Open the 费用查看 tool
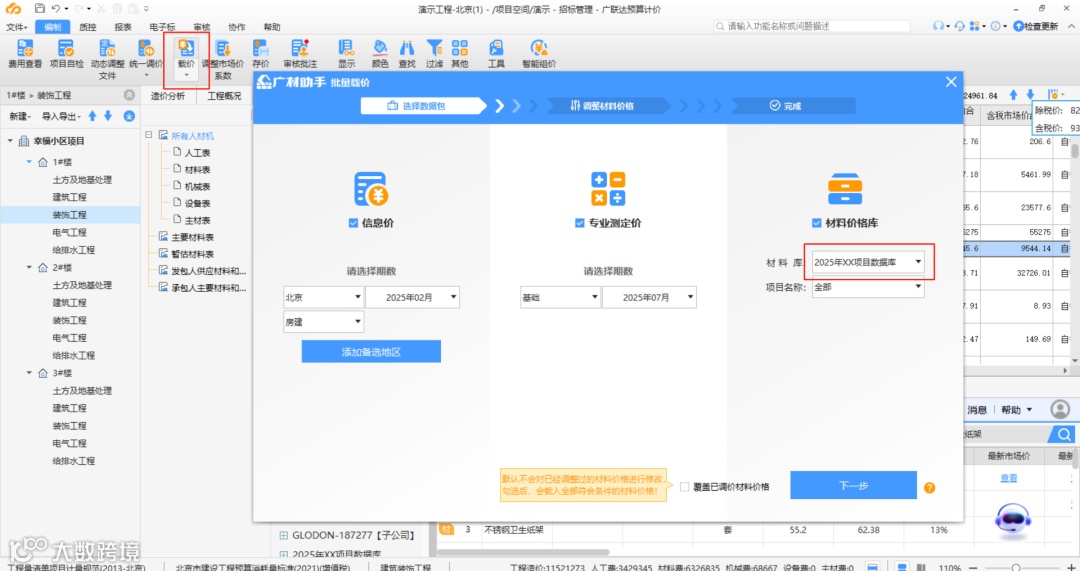The width and height of the screenshot is (1080, 571). (25, 54)
